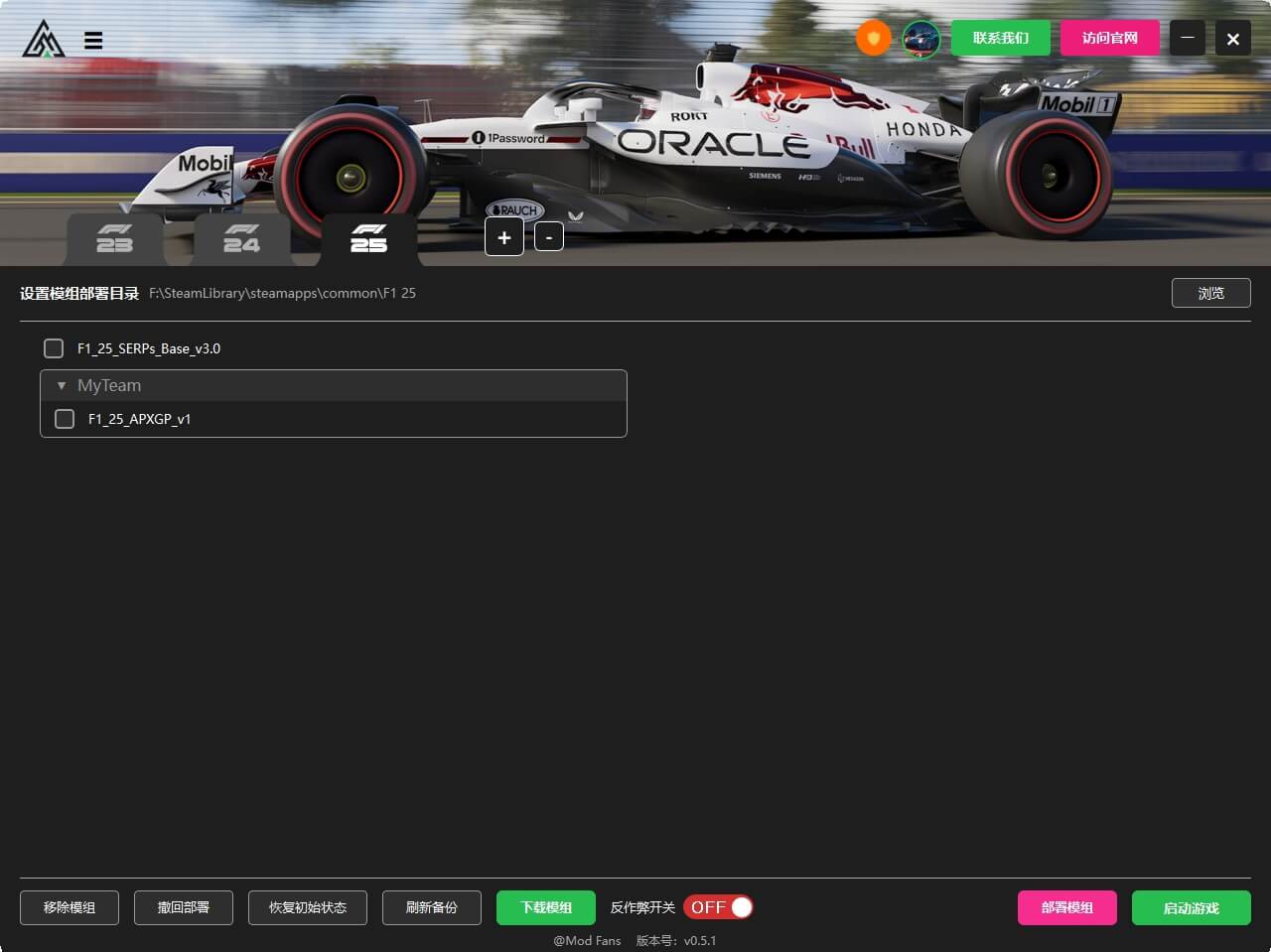The image size is (1271, 952).
Task: Click the 恢复初始状态 restore button
Action: 308,907
